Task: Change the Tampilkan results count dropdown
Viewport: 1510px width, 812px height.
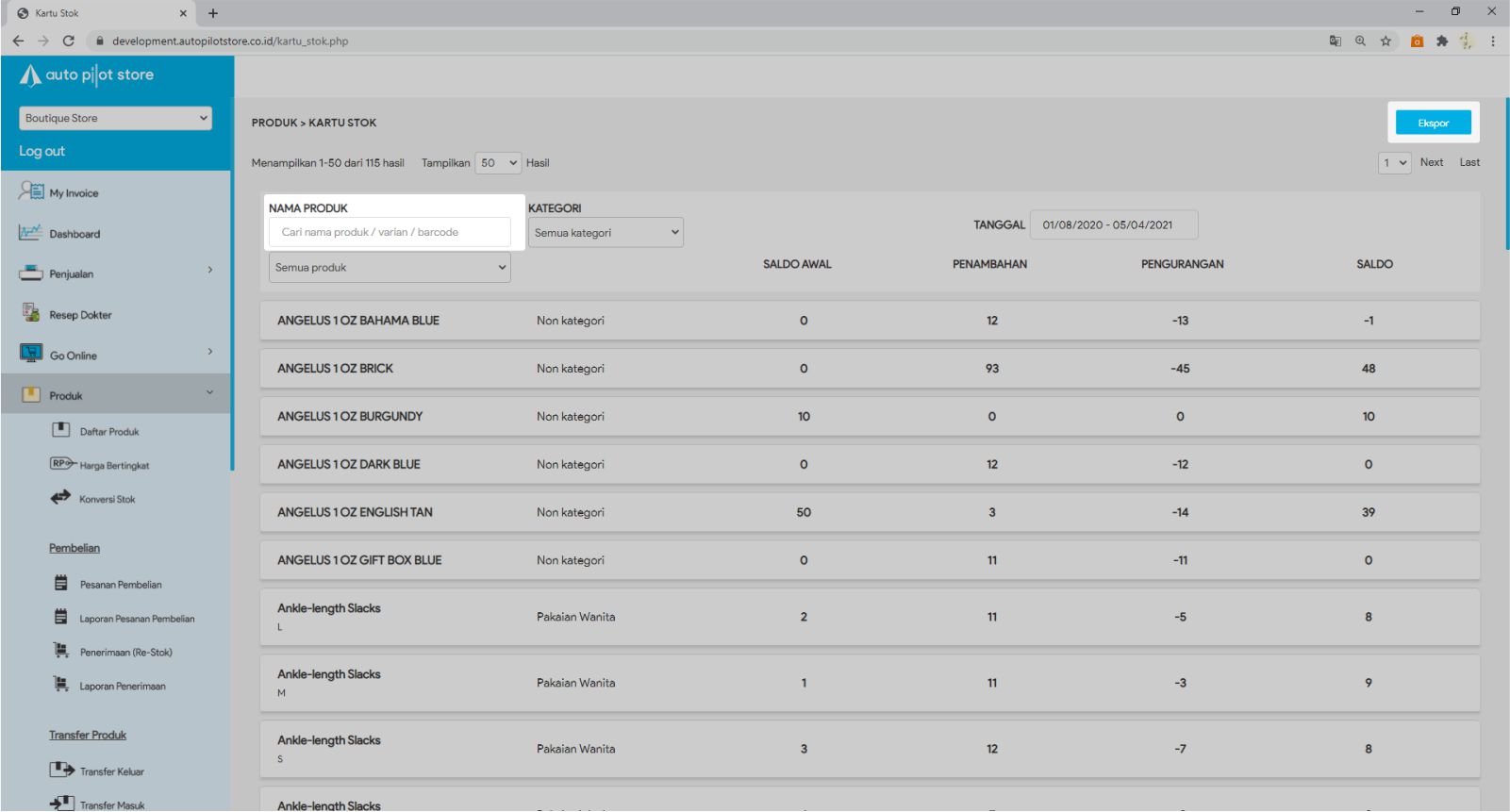Action: pyautogui.click(x=498, y=163)
